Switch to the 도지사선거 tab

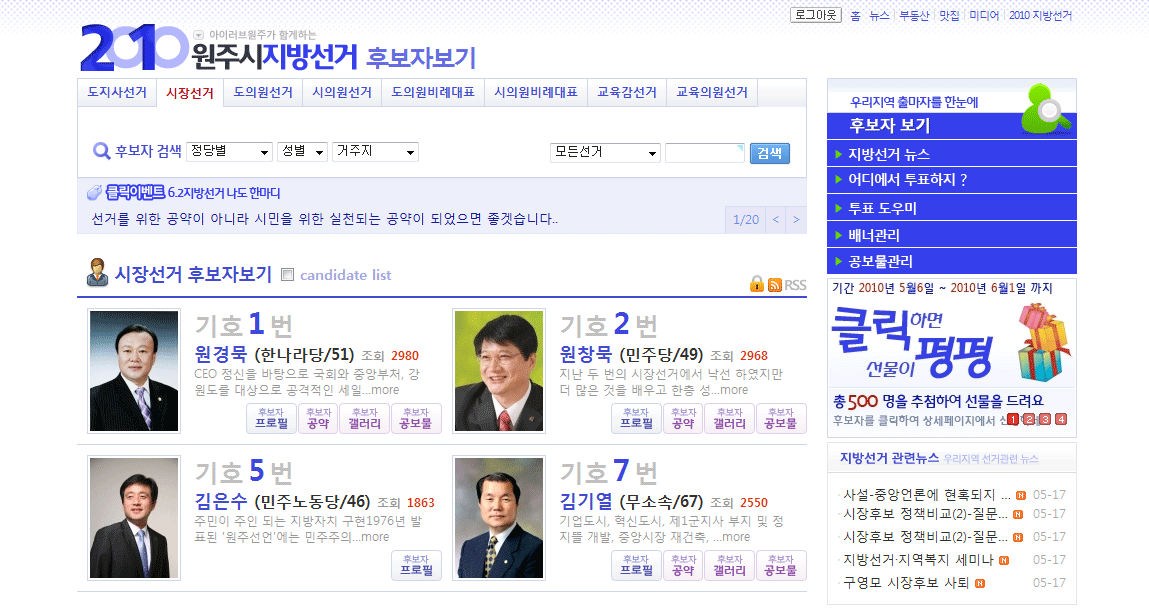(116, 93)
